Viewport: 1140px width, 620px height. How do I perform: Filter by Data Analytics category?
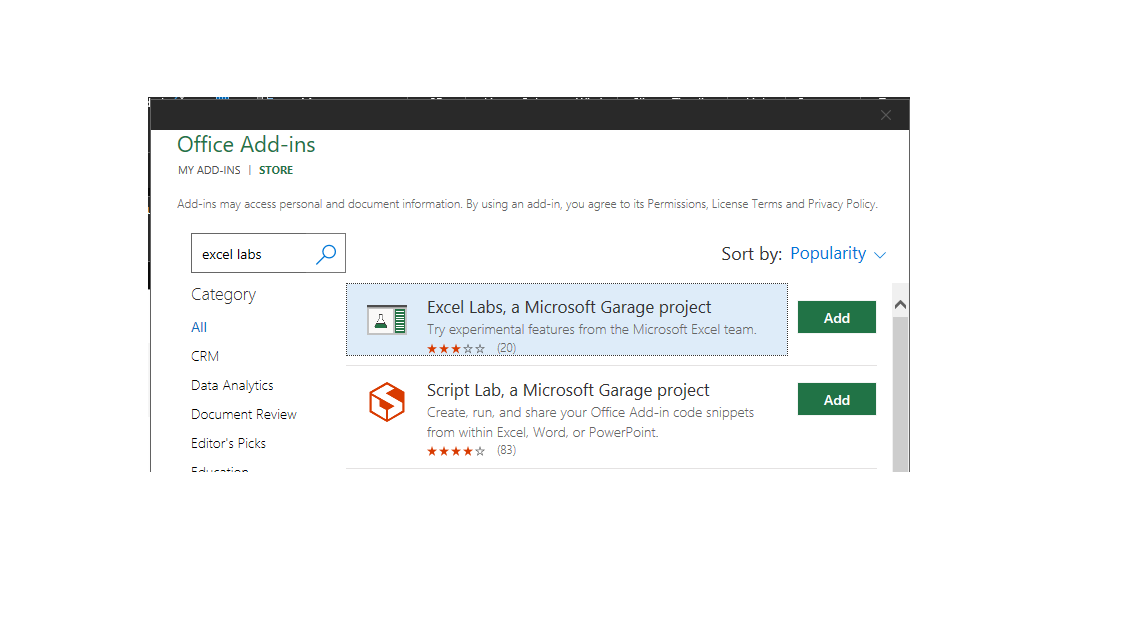pyautogui.click(x=232, y=384)
